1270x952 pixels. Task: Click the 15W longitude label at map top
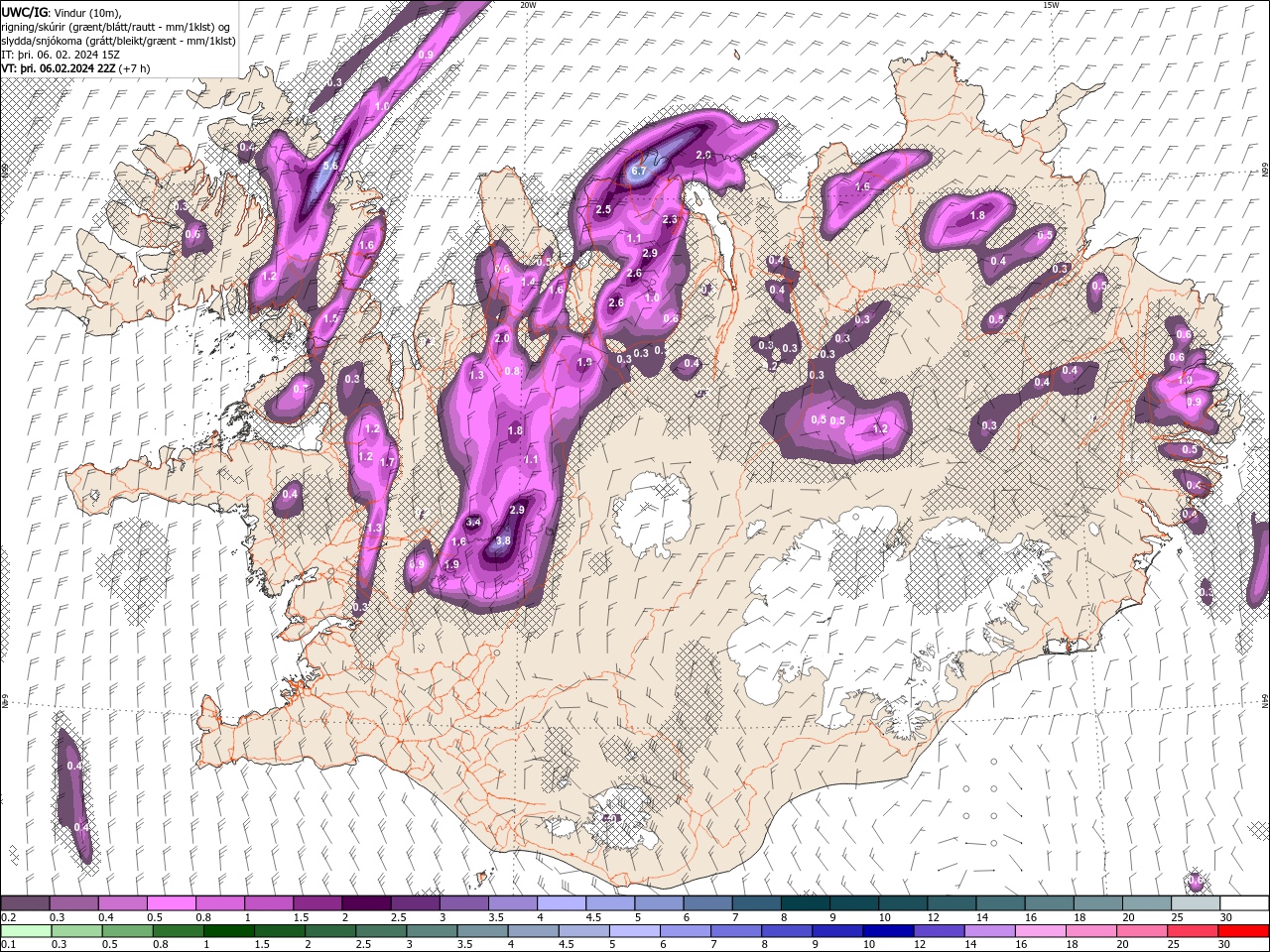[1051, 5]
